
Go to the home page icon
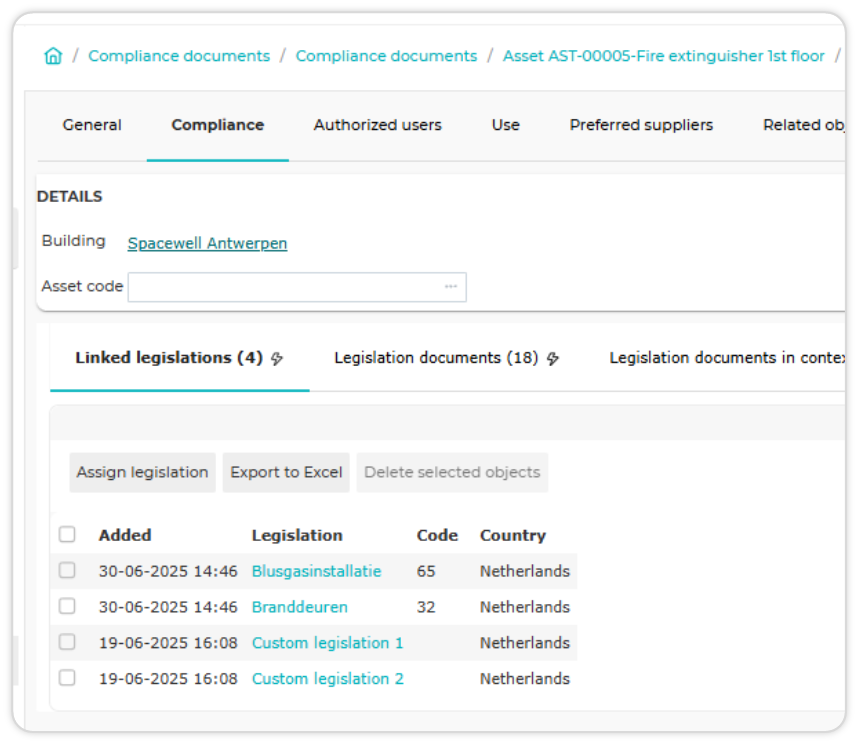click(53, 56)
